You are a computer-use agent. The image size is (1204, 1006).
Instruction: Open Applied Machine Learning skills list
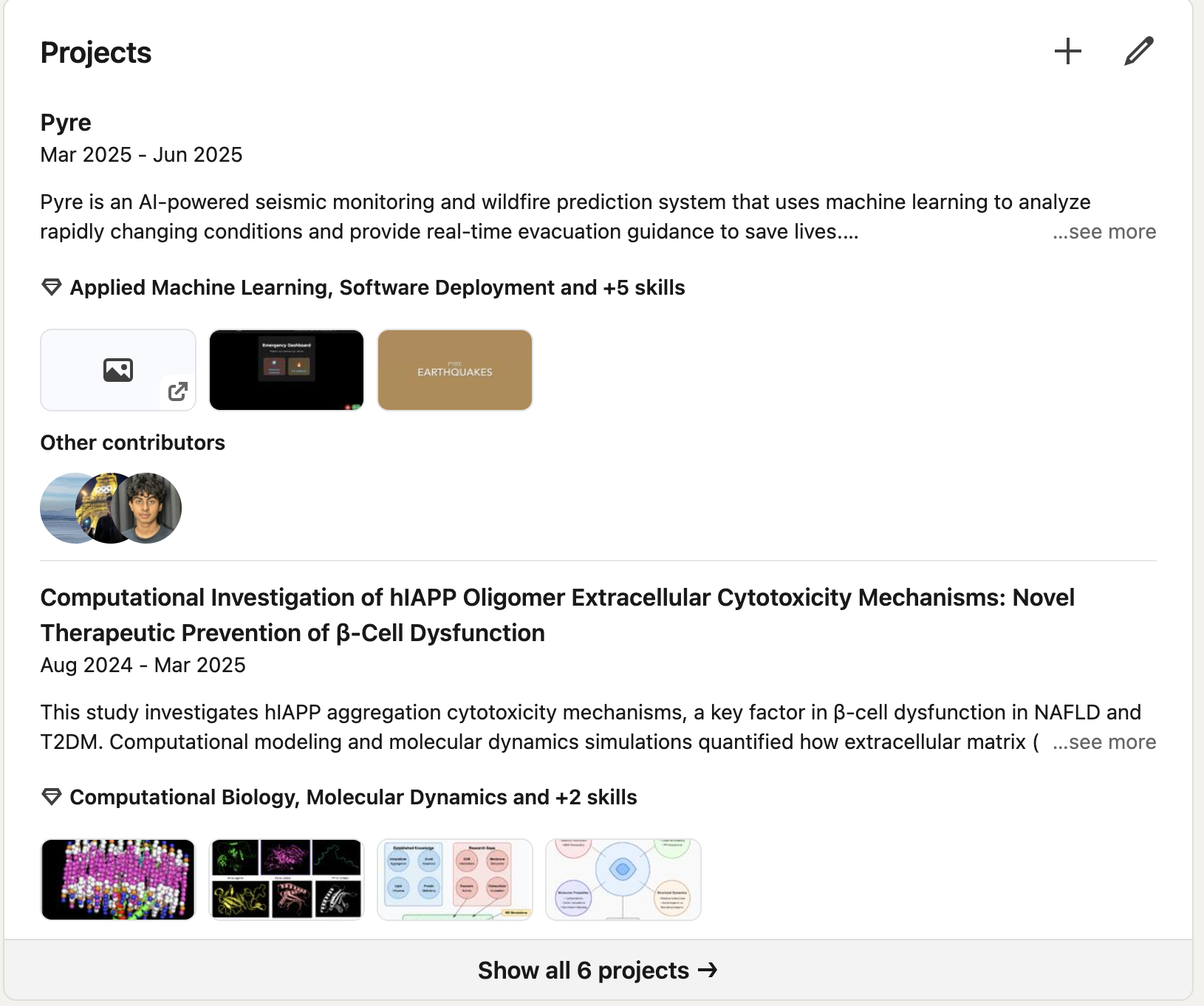click(377, 287)
